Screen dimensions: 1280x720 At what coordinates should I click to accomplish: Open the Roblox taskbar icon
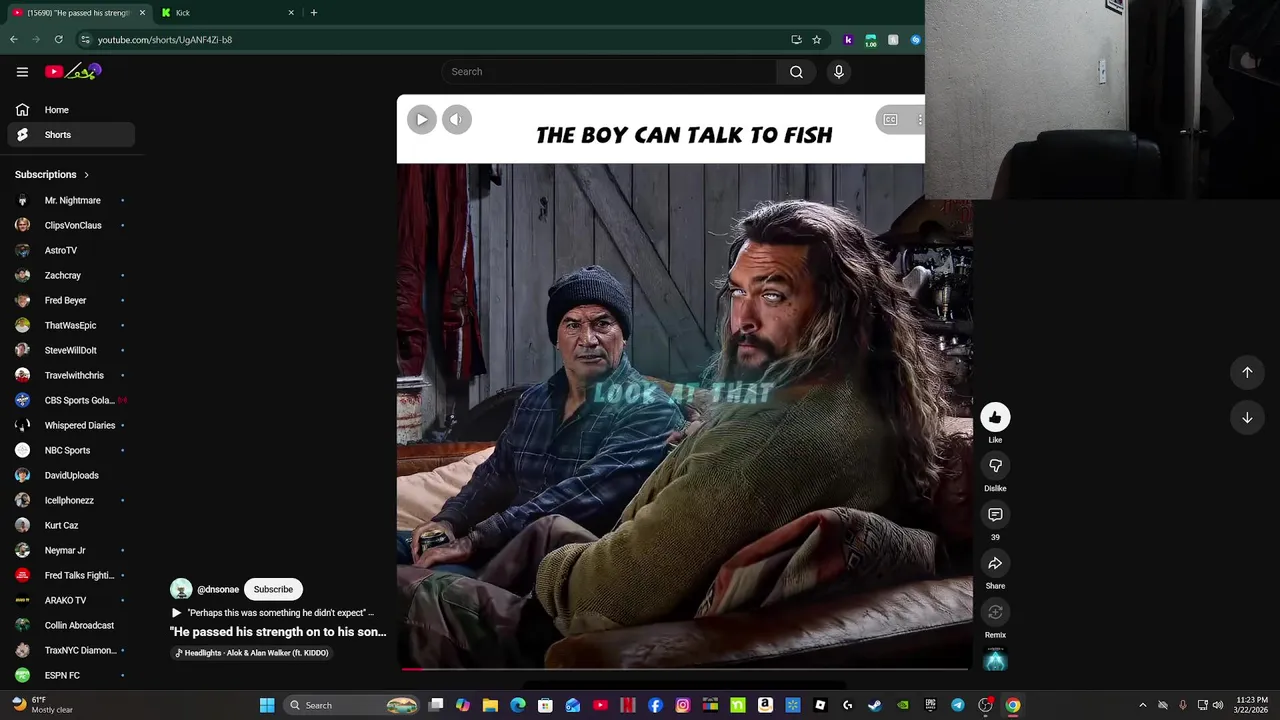point(820,705)
